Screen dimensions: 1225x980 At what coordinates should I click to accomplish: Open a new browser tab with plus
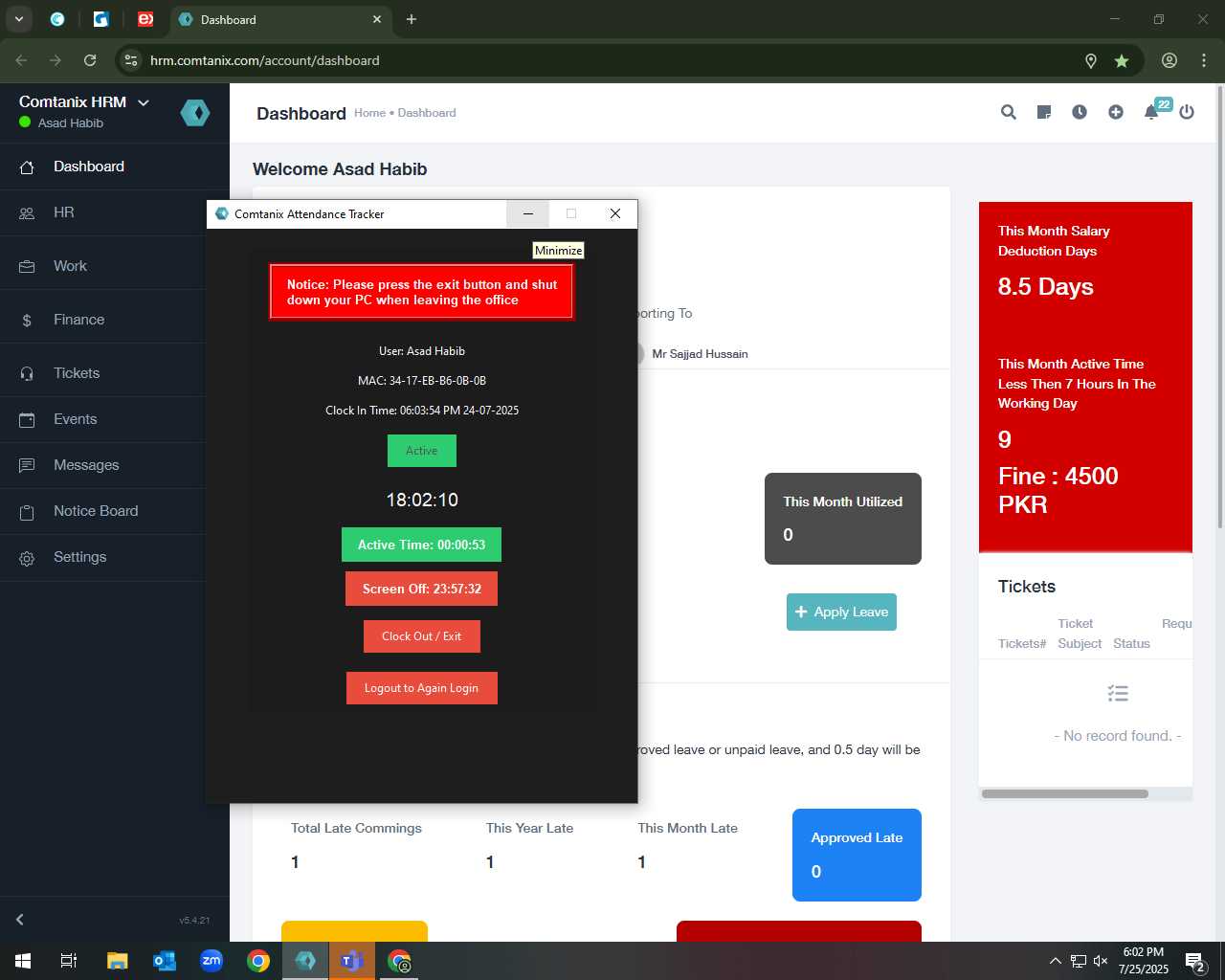click(x=412, y=19)
